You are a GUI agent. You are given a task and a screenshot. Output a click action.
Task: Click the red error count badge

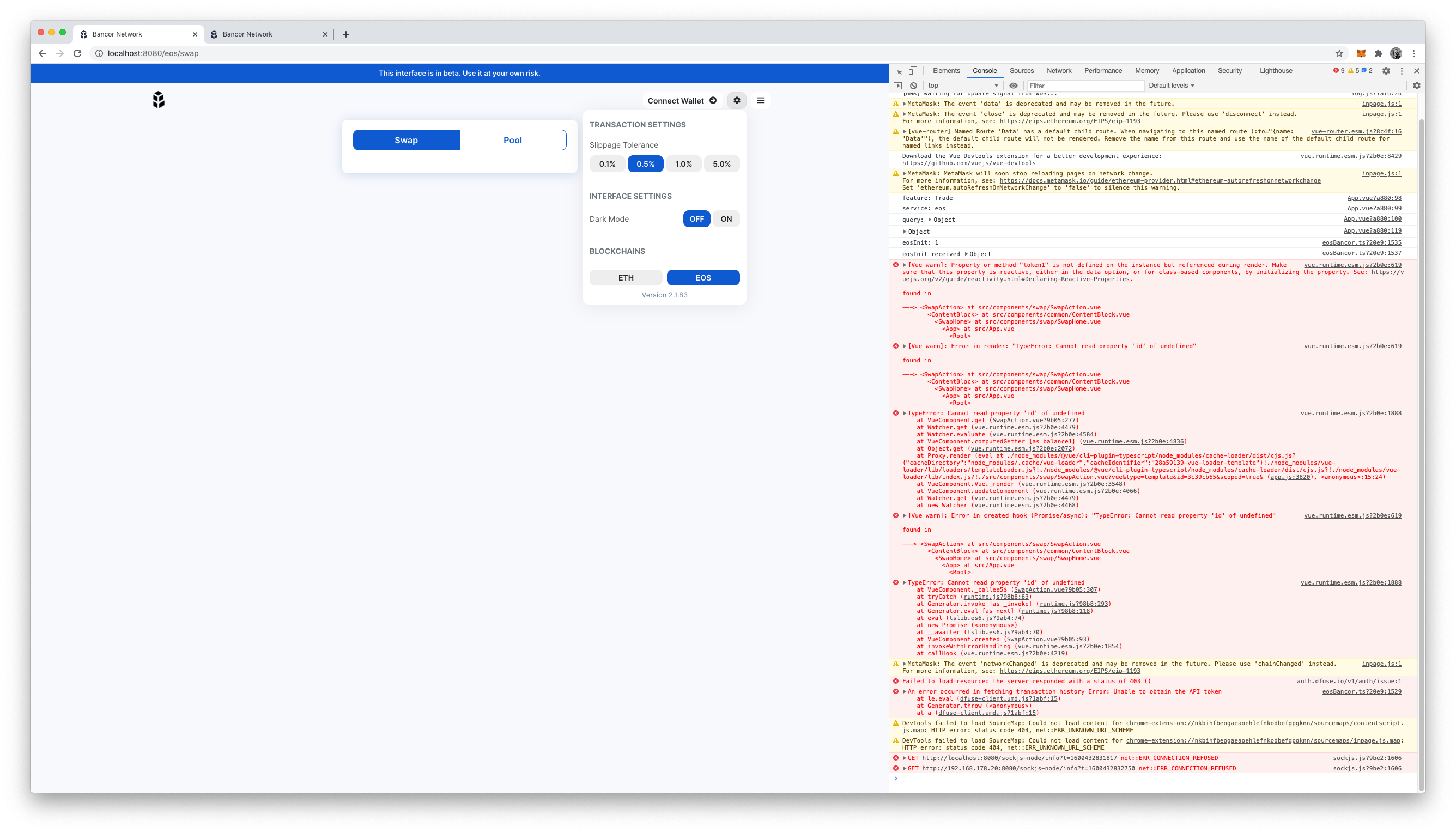[1339, 71]
